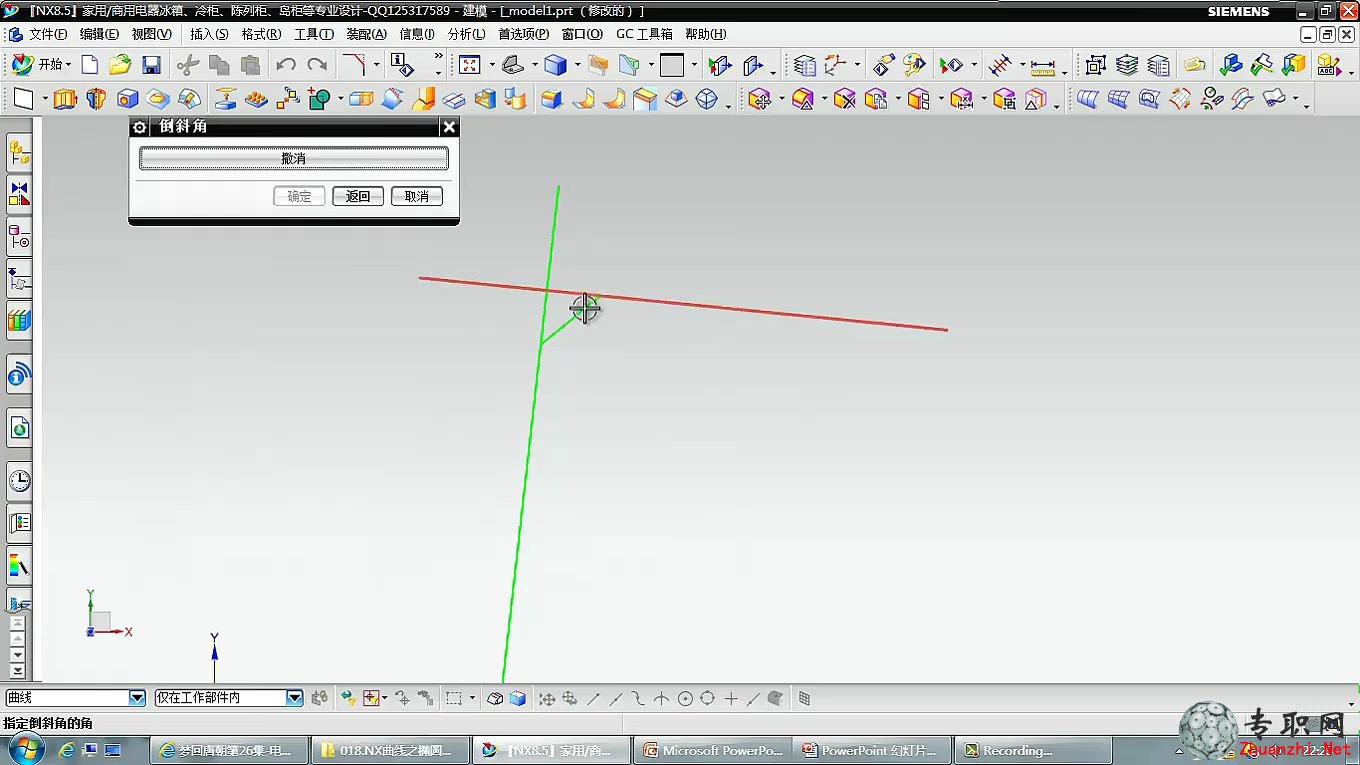Click the 返回 button
The image size is (1360, 765).
358,196
